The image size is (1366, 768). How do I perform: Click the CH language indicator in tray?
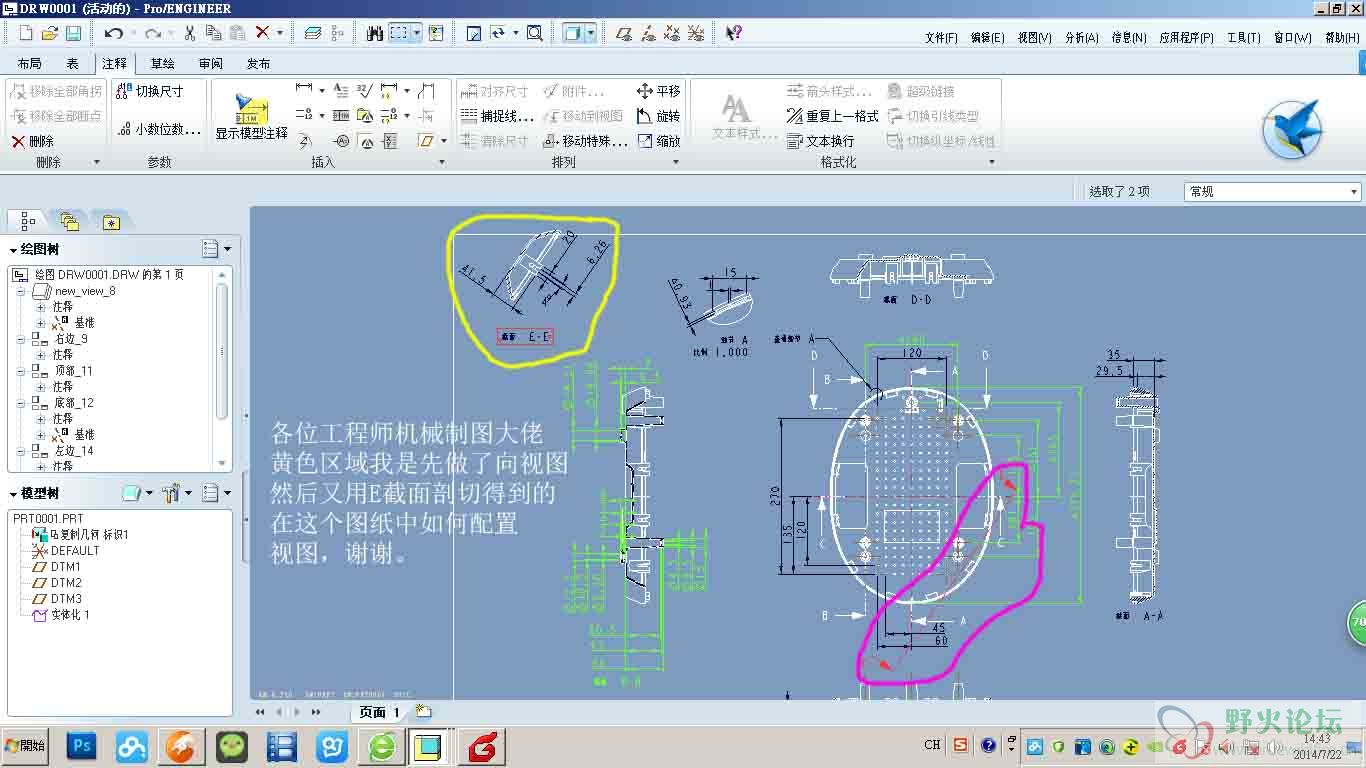click(x=932, y=745)
